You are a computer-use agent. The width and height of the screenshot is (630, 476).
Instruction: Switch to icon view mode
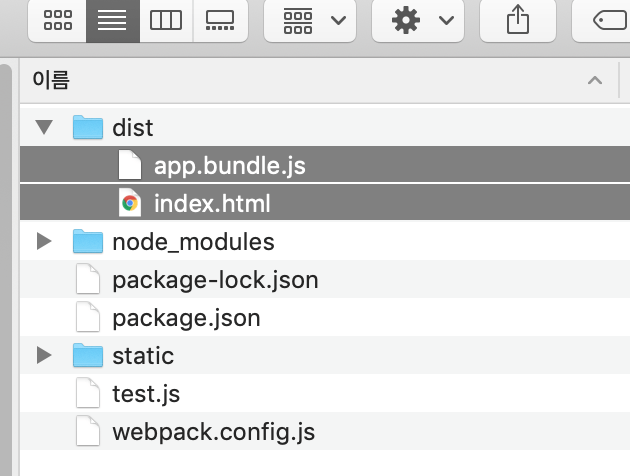[58, 21]
